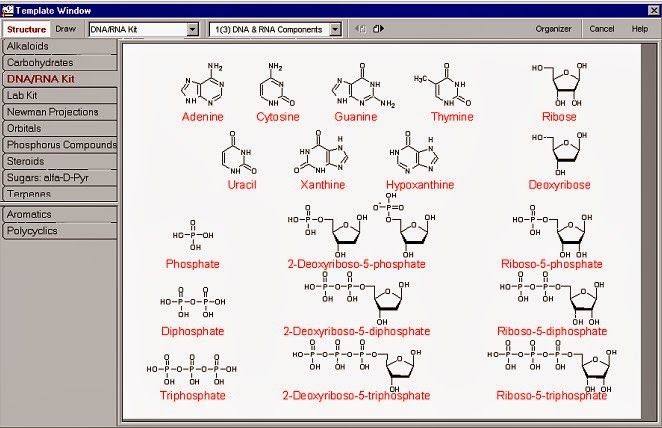This screenshot has height=428, width=662.
Task: Click the Triphosphate label text
Action: coord(193,395)
